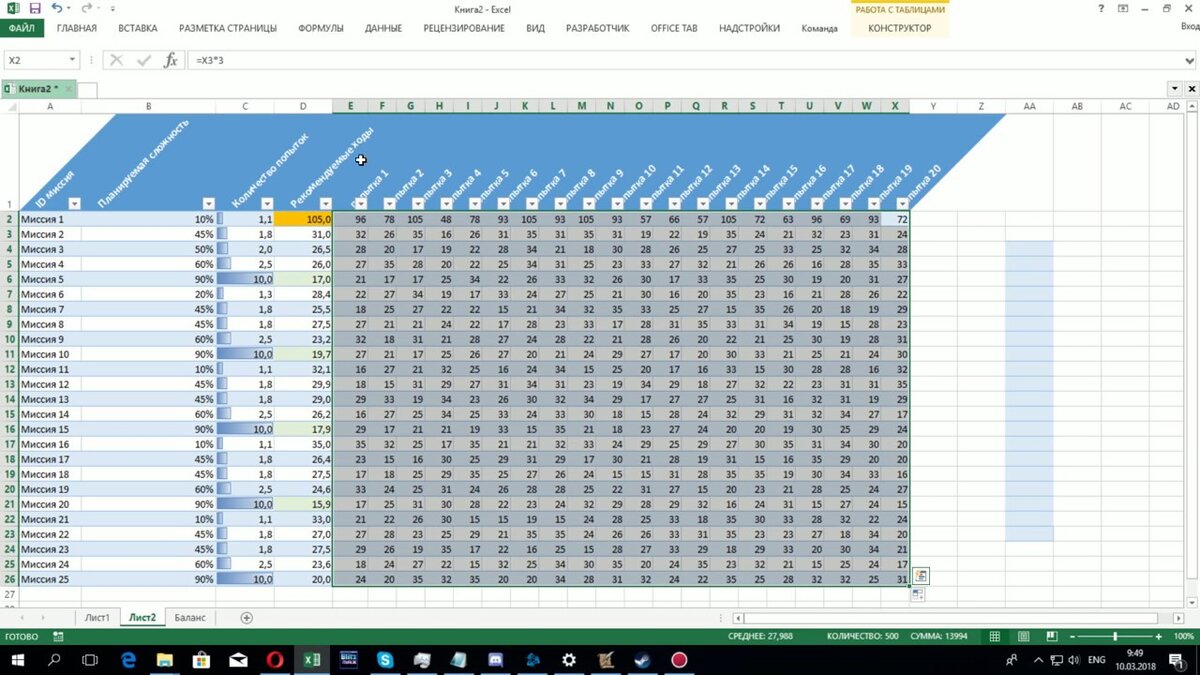This screenshot has height=675, width=1200.
Task: Open Планируемая сложность filter dropdown
Action: click(208, 204)
